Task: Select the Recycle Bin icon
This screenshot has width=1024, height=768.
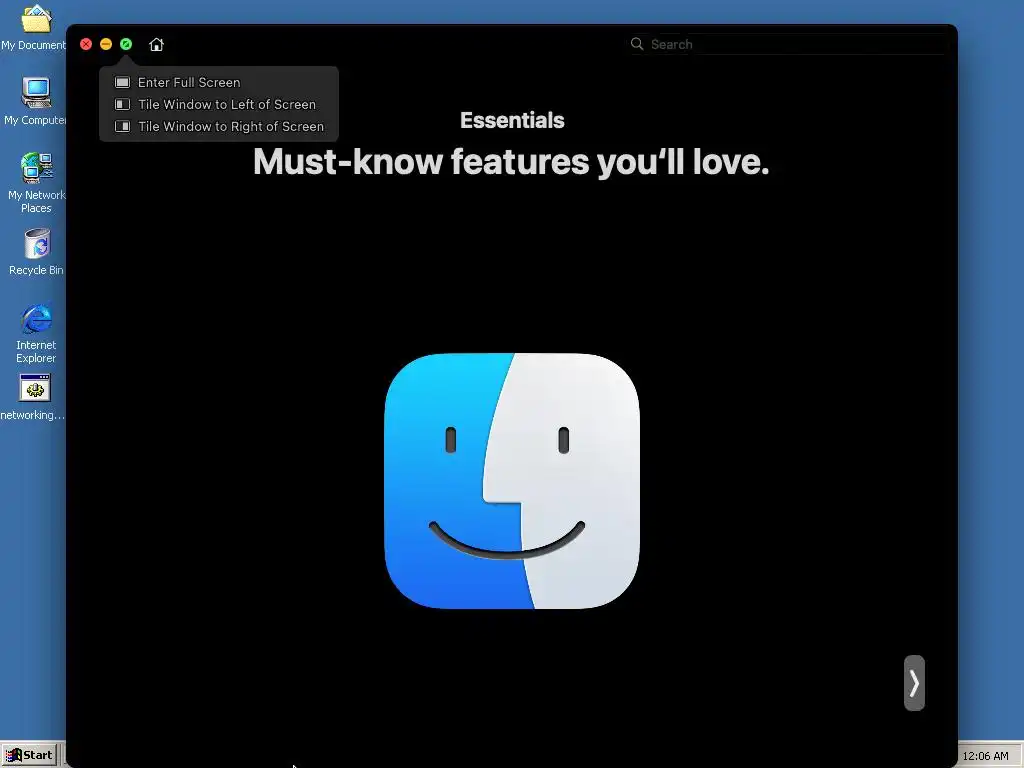Action: [x=36, y=252]
